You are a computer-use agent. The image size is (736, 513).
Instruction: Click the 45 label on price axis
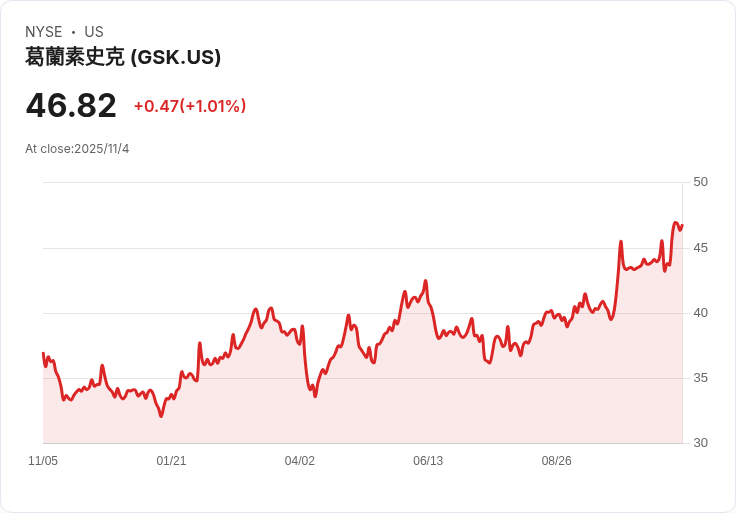(700, 247)
